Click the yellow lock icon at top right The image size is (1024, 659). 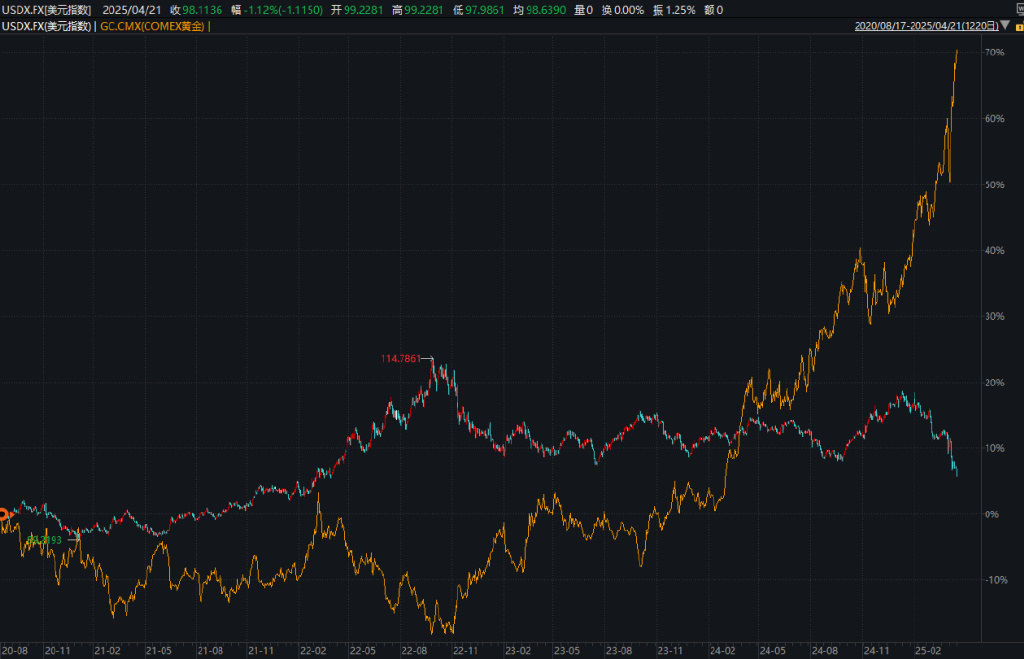point(1019,26)
